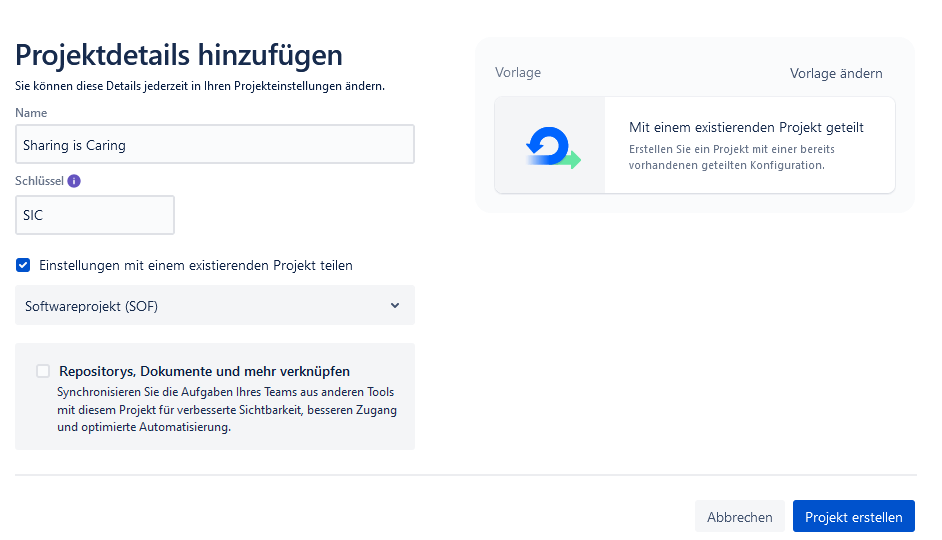Click the 'Name' field label
This screenshot has width=942, height=540.
coord(31,114)
